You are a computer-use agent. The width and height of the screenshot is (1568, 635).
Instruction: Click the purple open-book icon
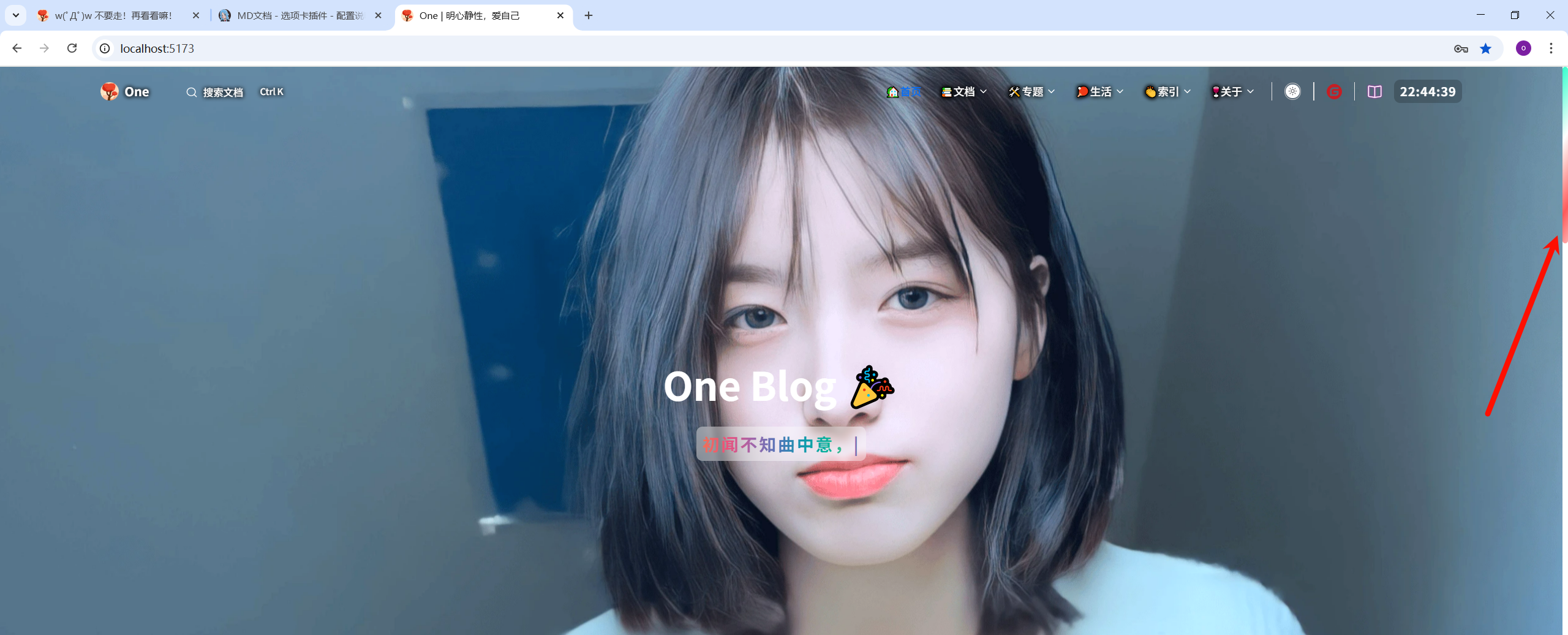click(1374, 92)
